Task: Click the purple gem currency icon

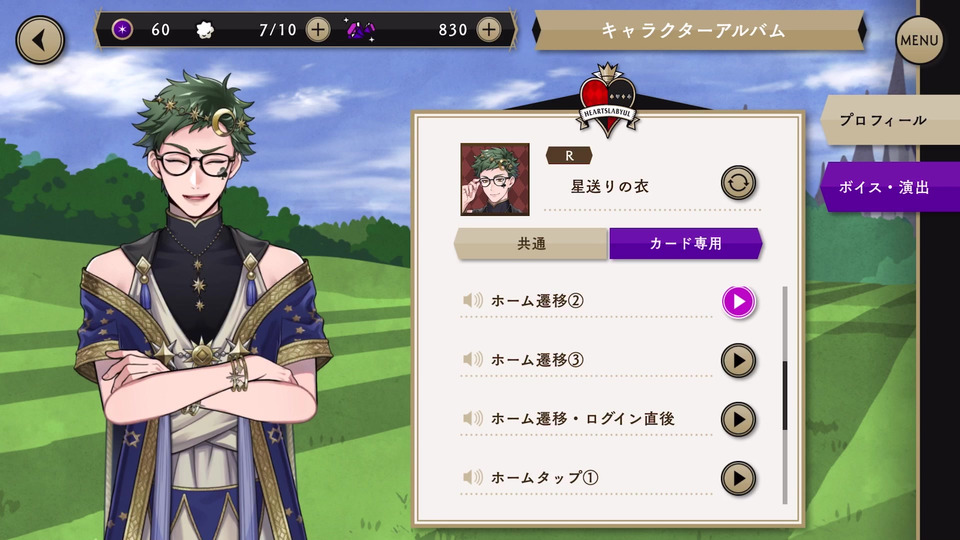Action: 361,29
